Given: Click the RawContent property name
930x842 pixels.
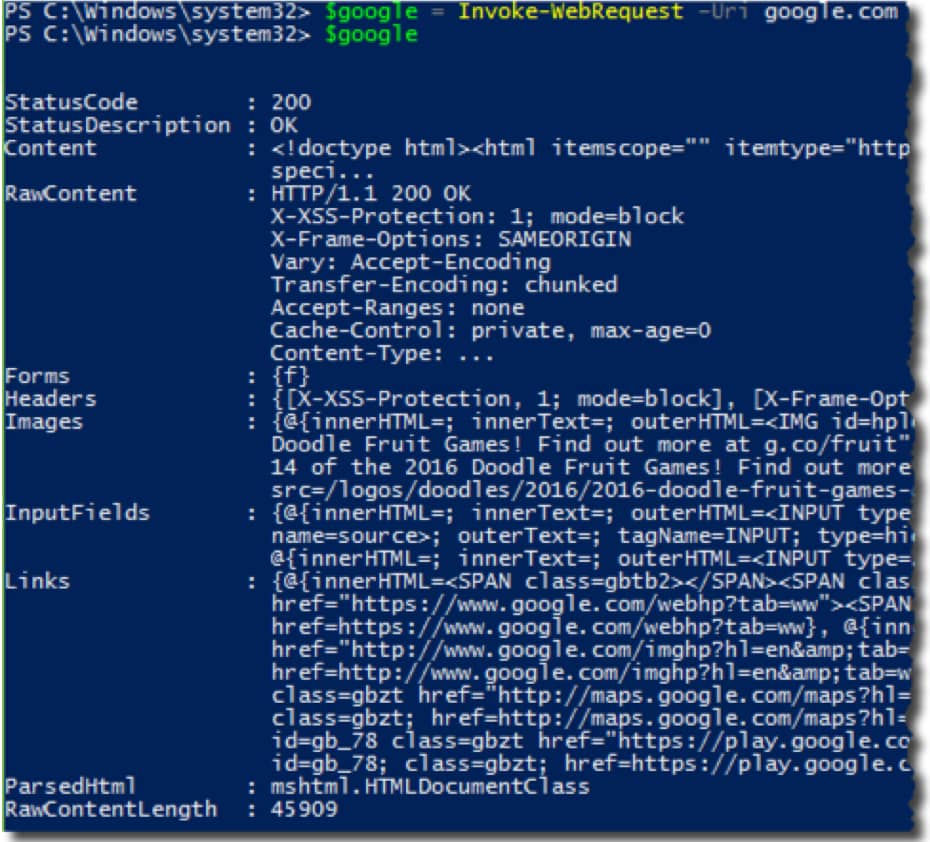Looking at the screenshot, I should click(x=72, y=193).
